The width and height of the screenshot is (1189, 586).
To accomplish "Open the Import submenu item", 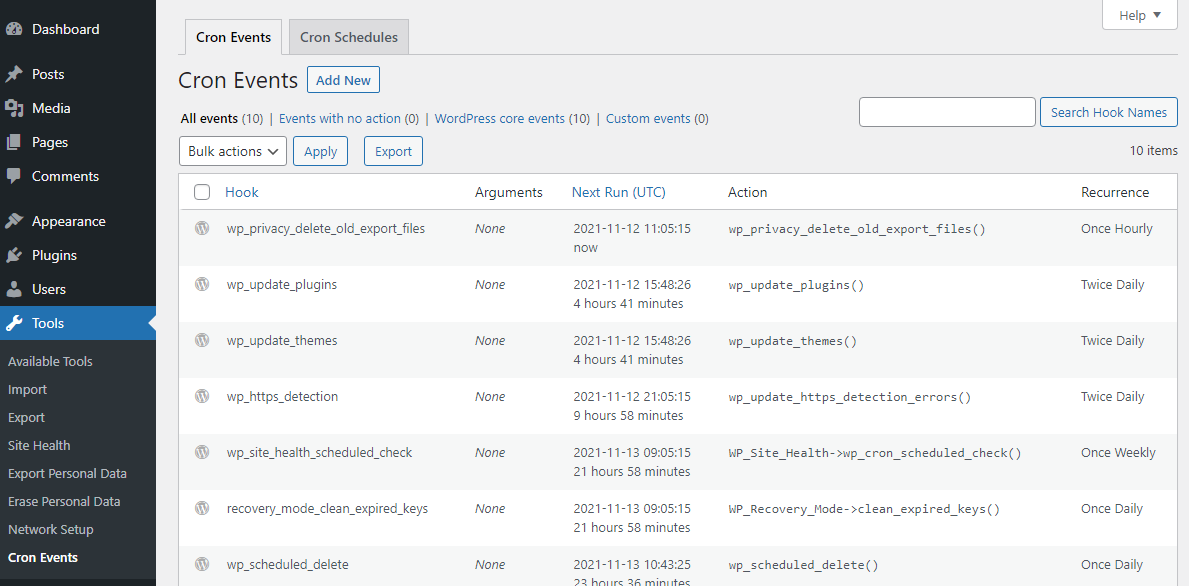I will 27,390.
